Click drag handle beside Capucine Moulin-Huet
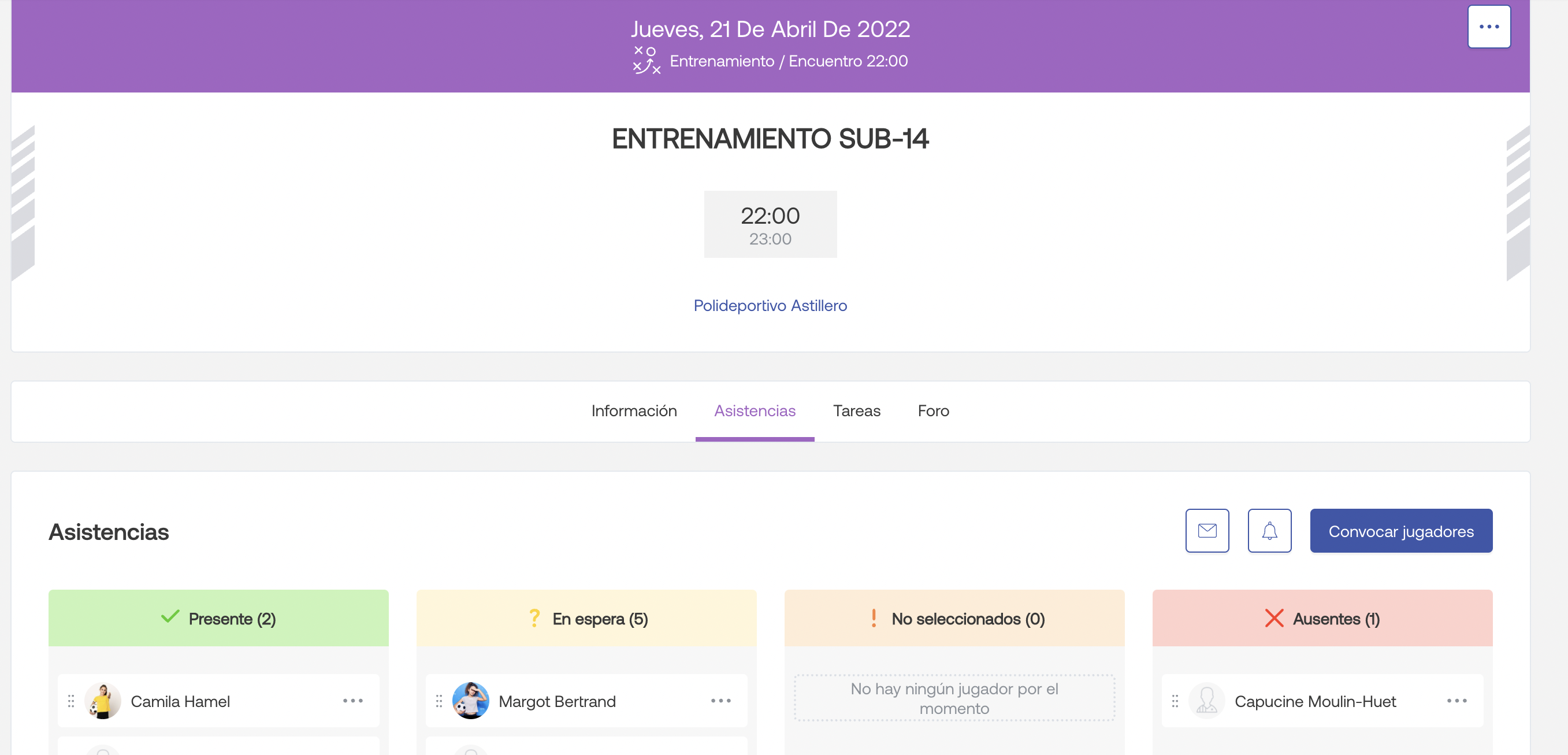 click(1175, 701)
